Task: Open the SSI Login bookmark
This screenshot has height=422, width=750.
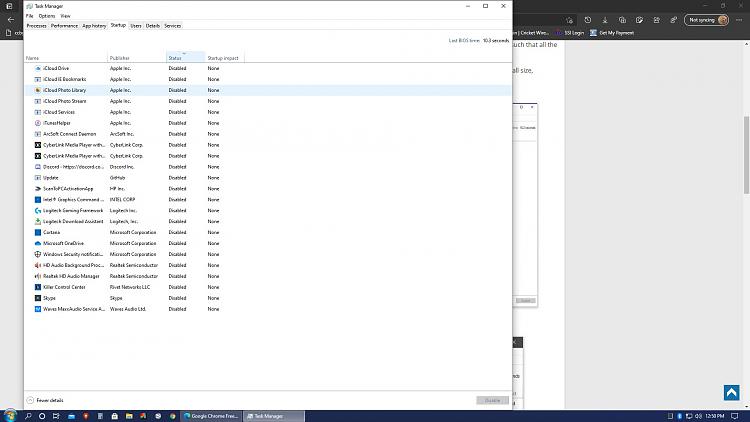Action: [x=570, y=33]
